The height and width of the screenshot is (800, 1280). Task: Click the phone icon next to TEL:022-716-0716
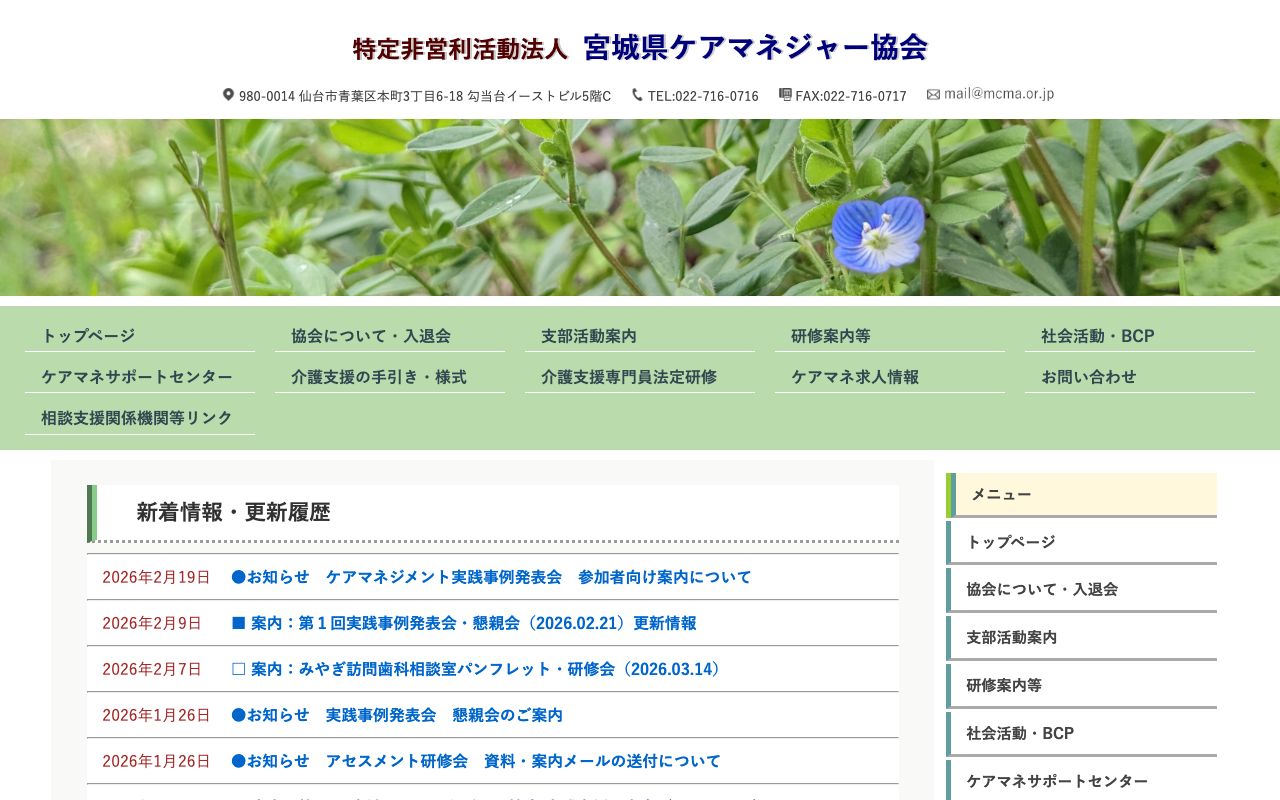coord(636,94)
